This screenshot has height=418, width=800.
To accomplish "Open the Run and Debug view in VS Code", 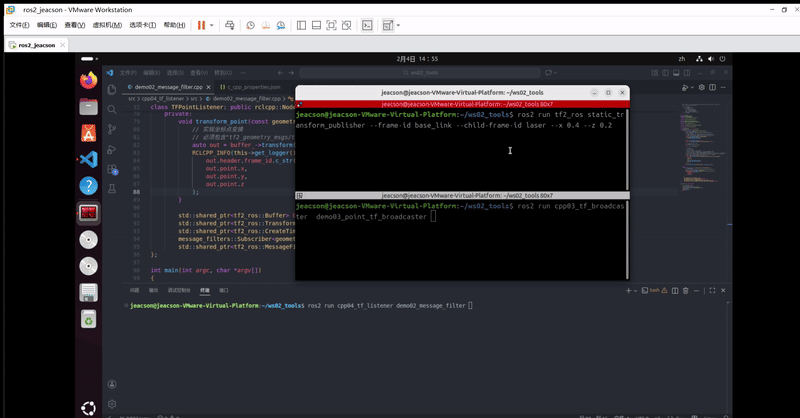I will point(112,149).
